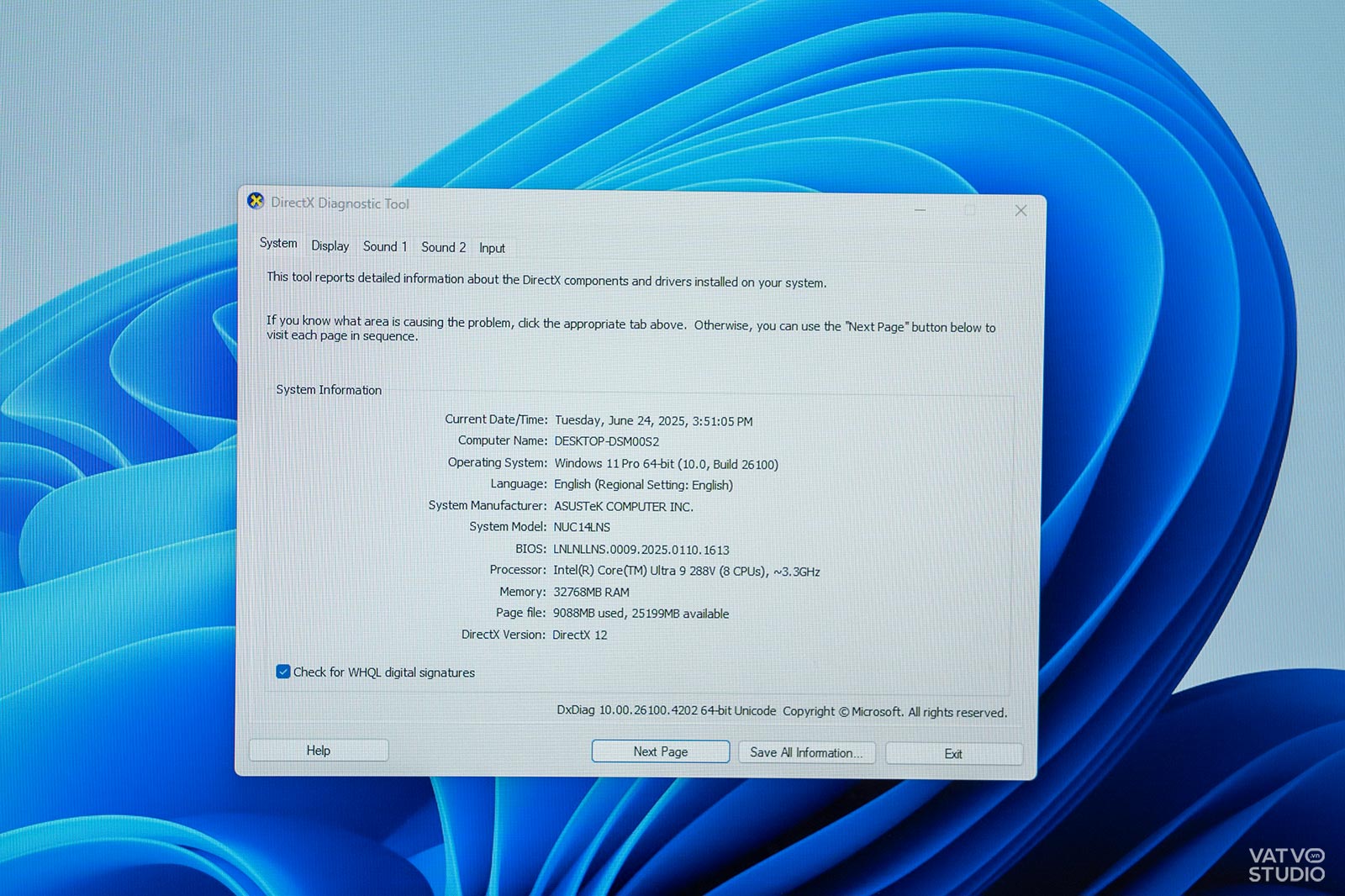Click the Exit button
The image size is (1345, 896).
tap(953, 754)
